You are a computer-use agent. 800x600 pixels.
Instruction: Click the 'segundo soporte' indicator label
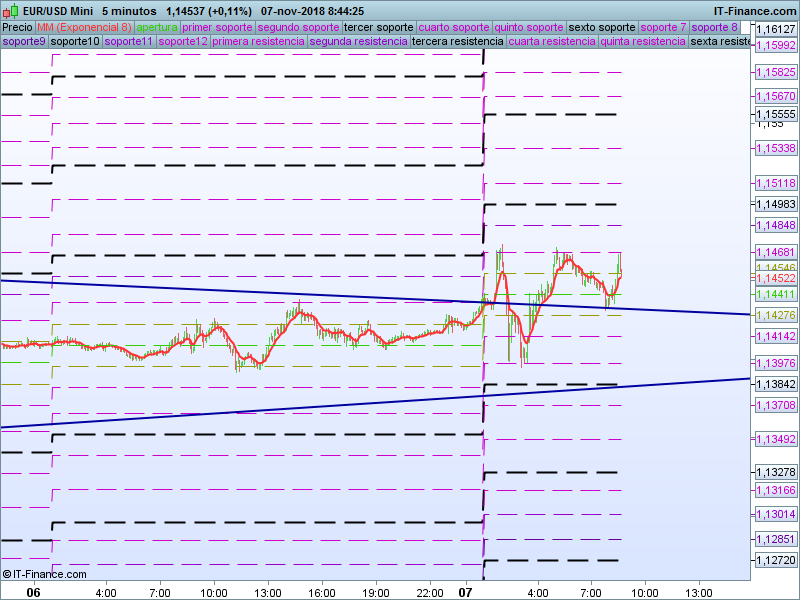298,27
